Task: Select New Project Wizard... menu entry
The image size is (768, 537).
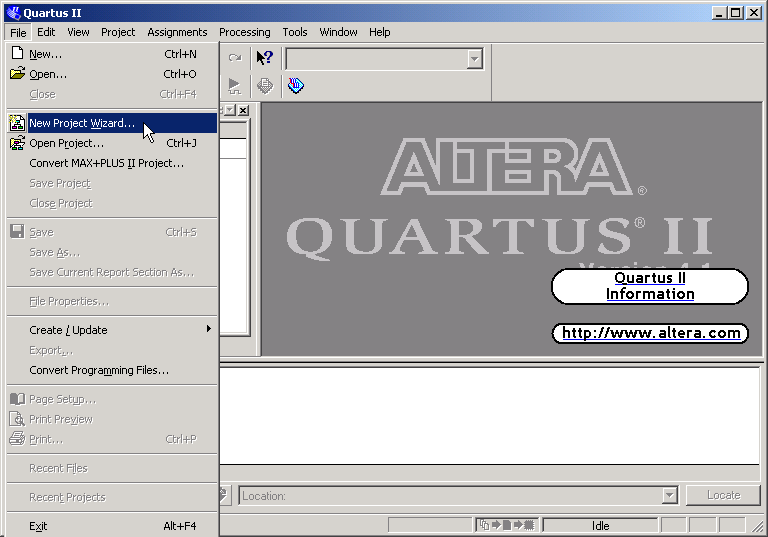Action: (112, 123)
